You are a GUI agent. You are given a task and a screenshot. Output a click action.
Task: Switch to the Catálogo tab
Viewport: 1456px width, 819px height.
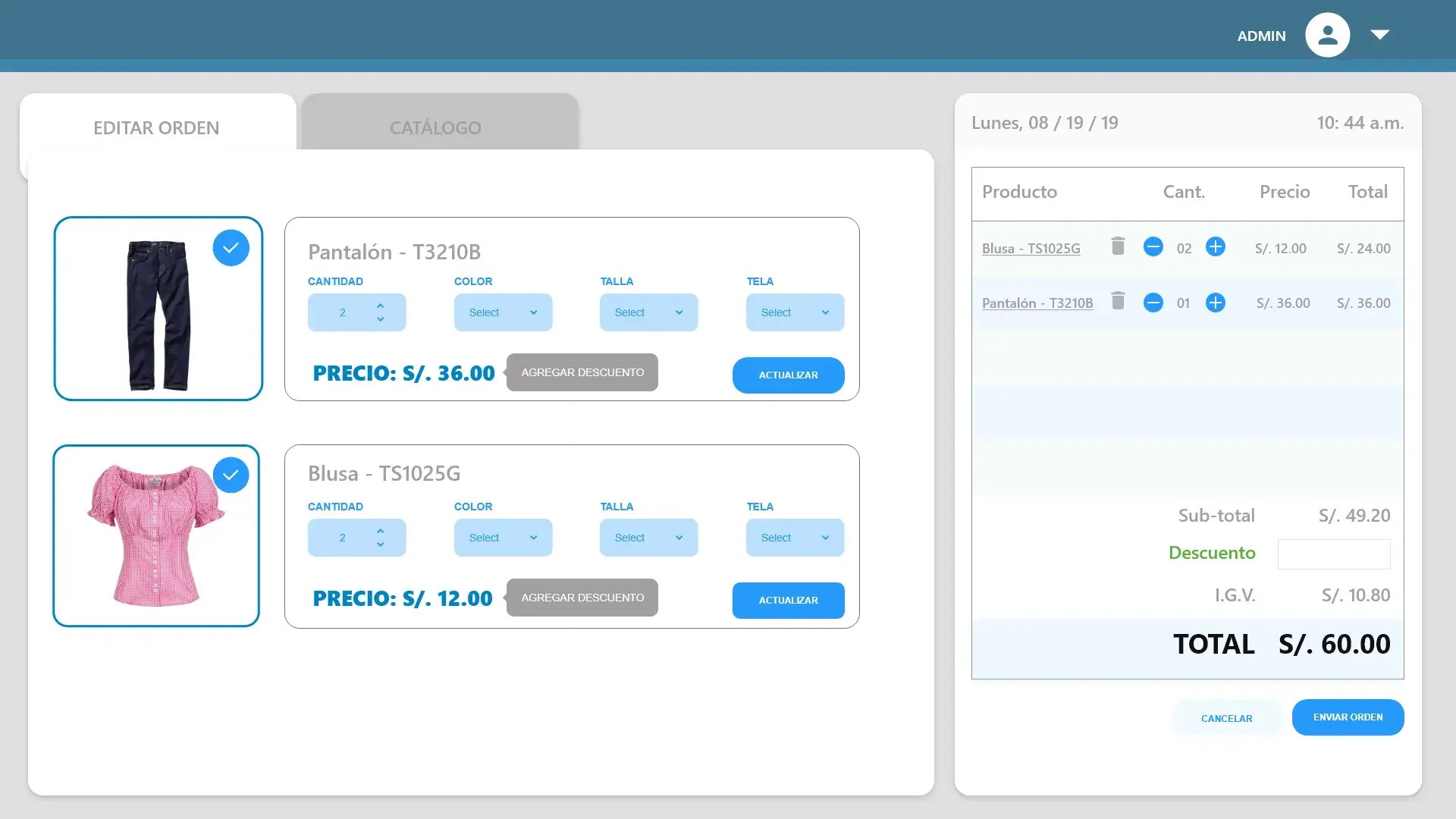(x=435, y=127)
